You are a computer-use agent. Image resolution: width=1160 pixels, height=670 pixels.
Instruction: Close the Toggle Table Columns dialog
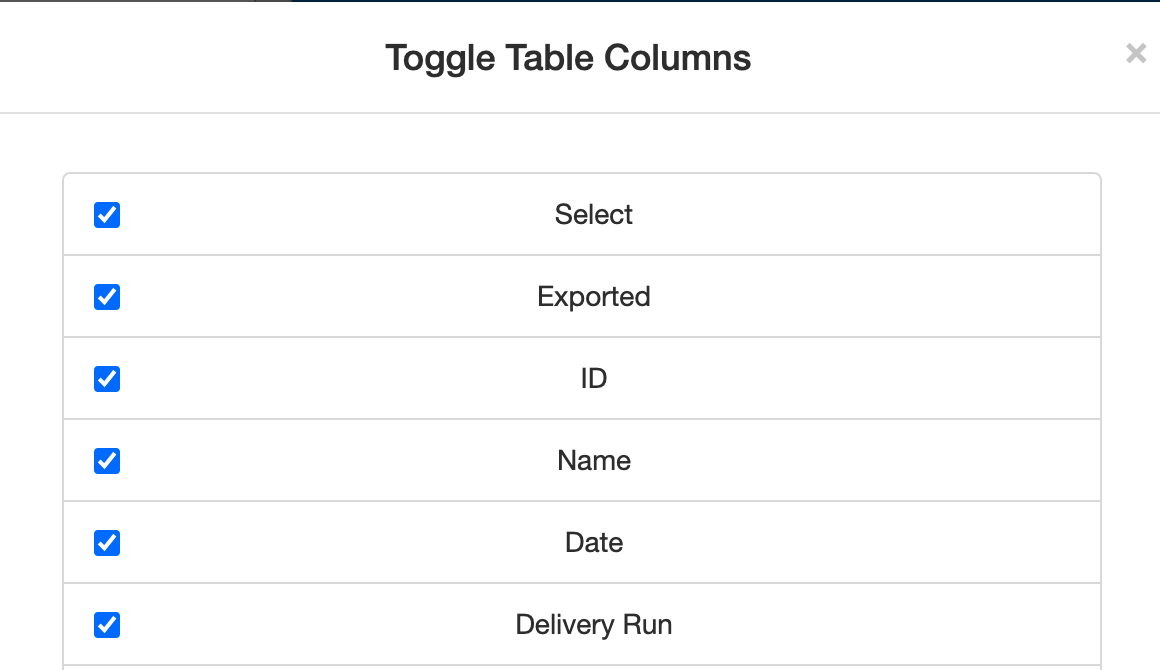tap(1135, 54)
